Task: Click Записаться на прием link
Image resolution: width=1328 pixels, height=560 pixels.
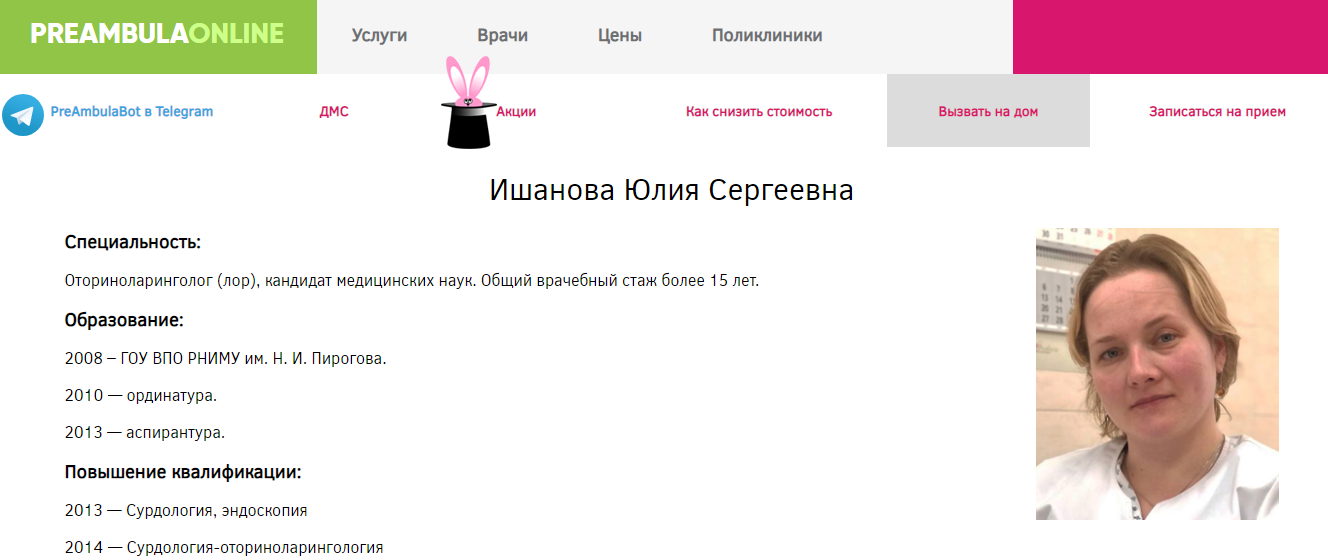Action: pos(1217,112)
